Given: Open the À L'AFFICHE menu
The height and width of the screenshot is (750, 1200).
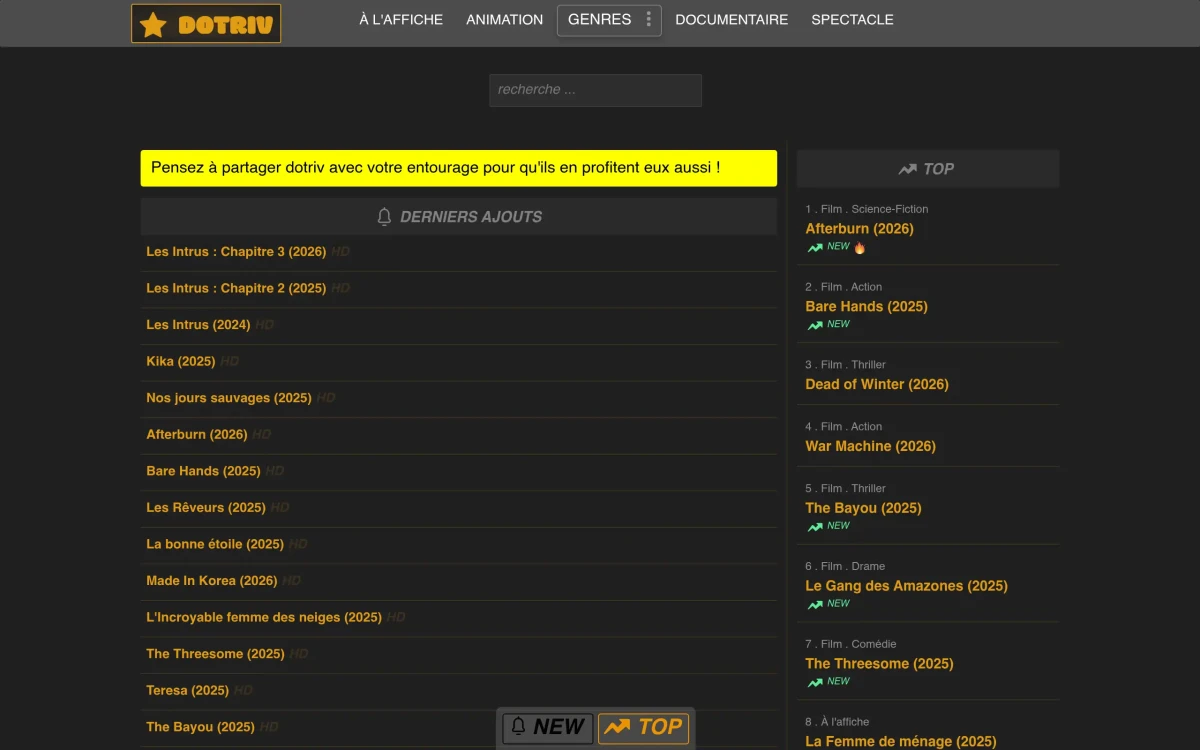Looking at the screenshot, I should [x=401, y=19].
